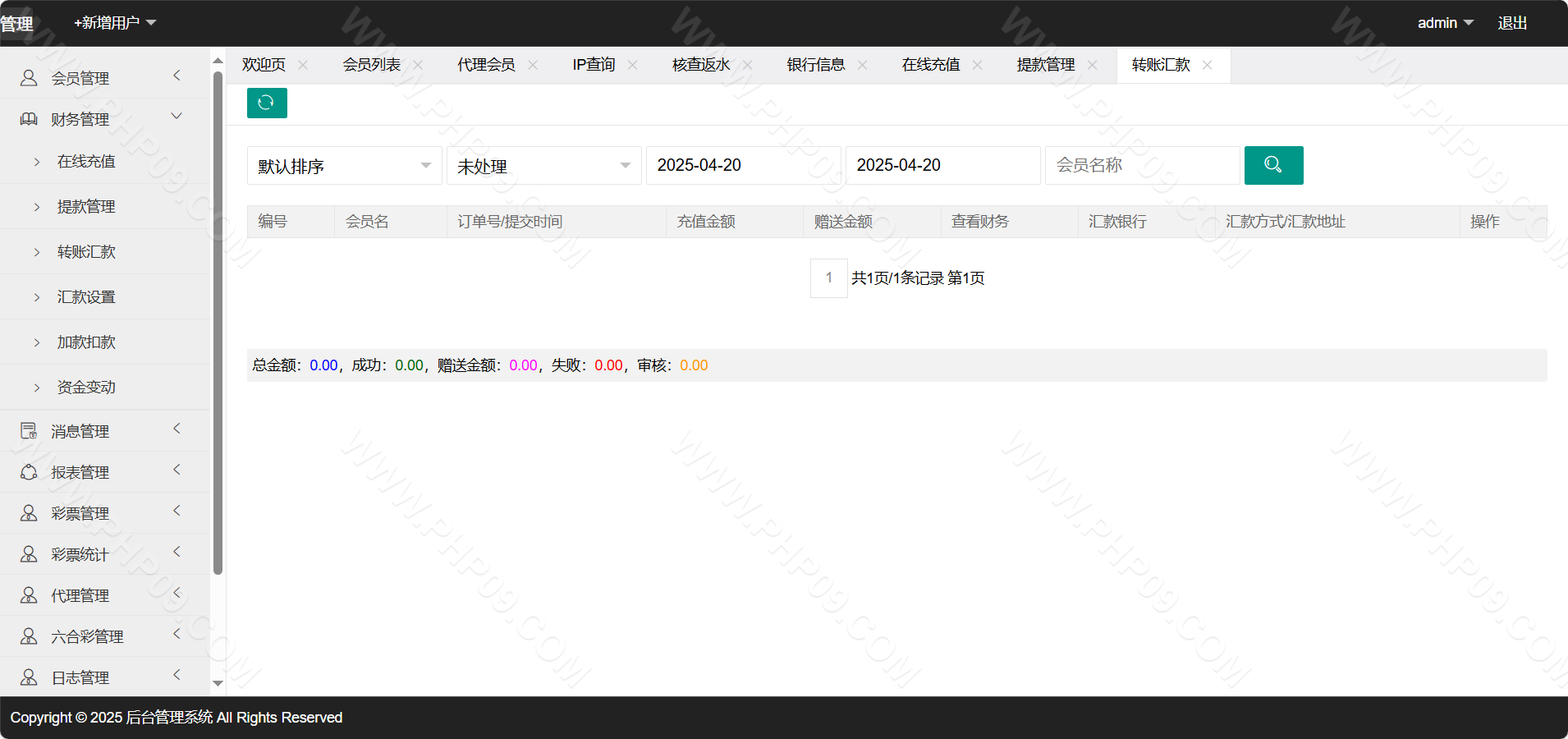This screenshot has height=739, width=1568.
Task: Click the 消息管理 document icon in sidebar
Action: (x=29, y=431)
